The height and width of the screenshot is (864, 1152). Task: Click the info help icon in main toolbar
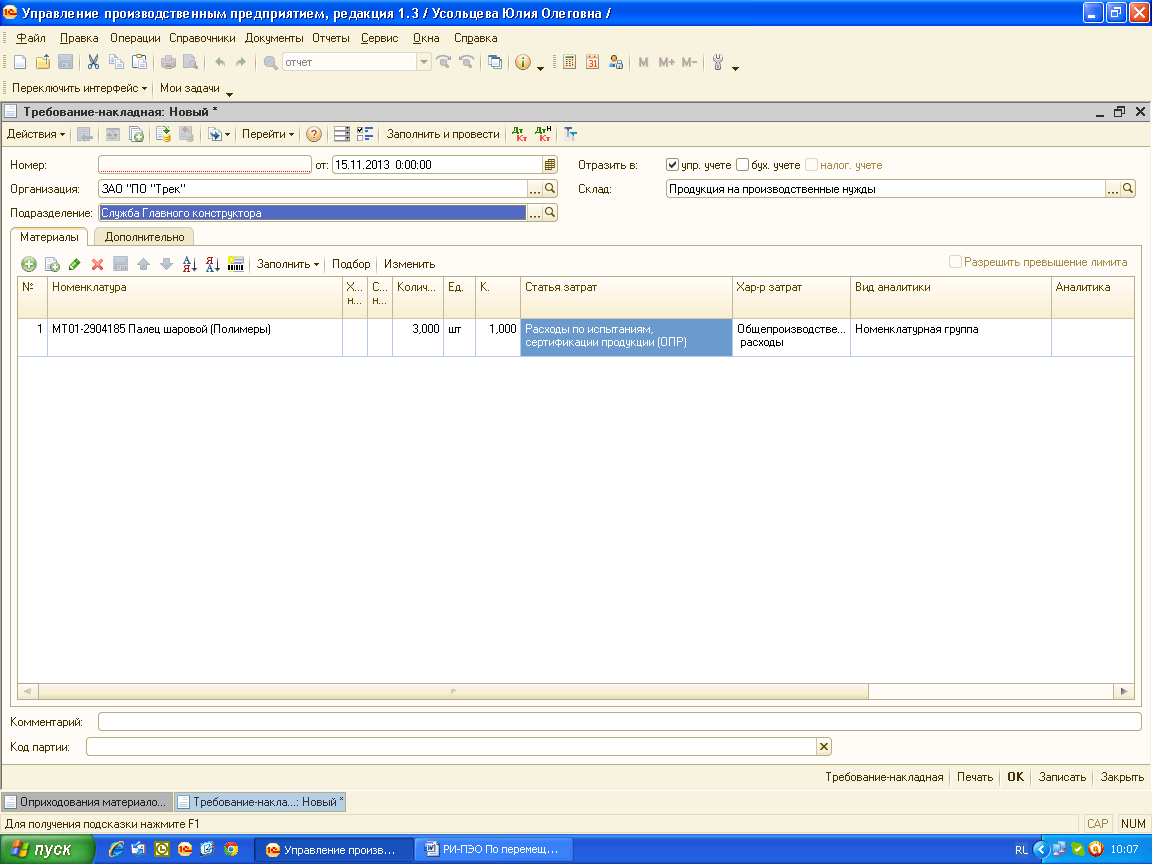[522, 62]
